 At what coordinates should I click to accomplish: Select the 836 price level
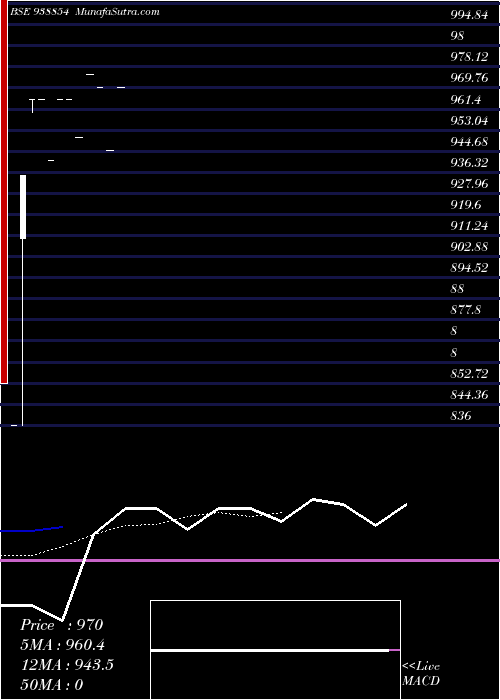tap(461, 417)
